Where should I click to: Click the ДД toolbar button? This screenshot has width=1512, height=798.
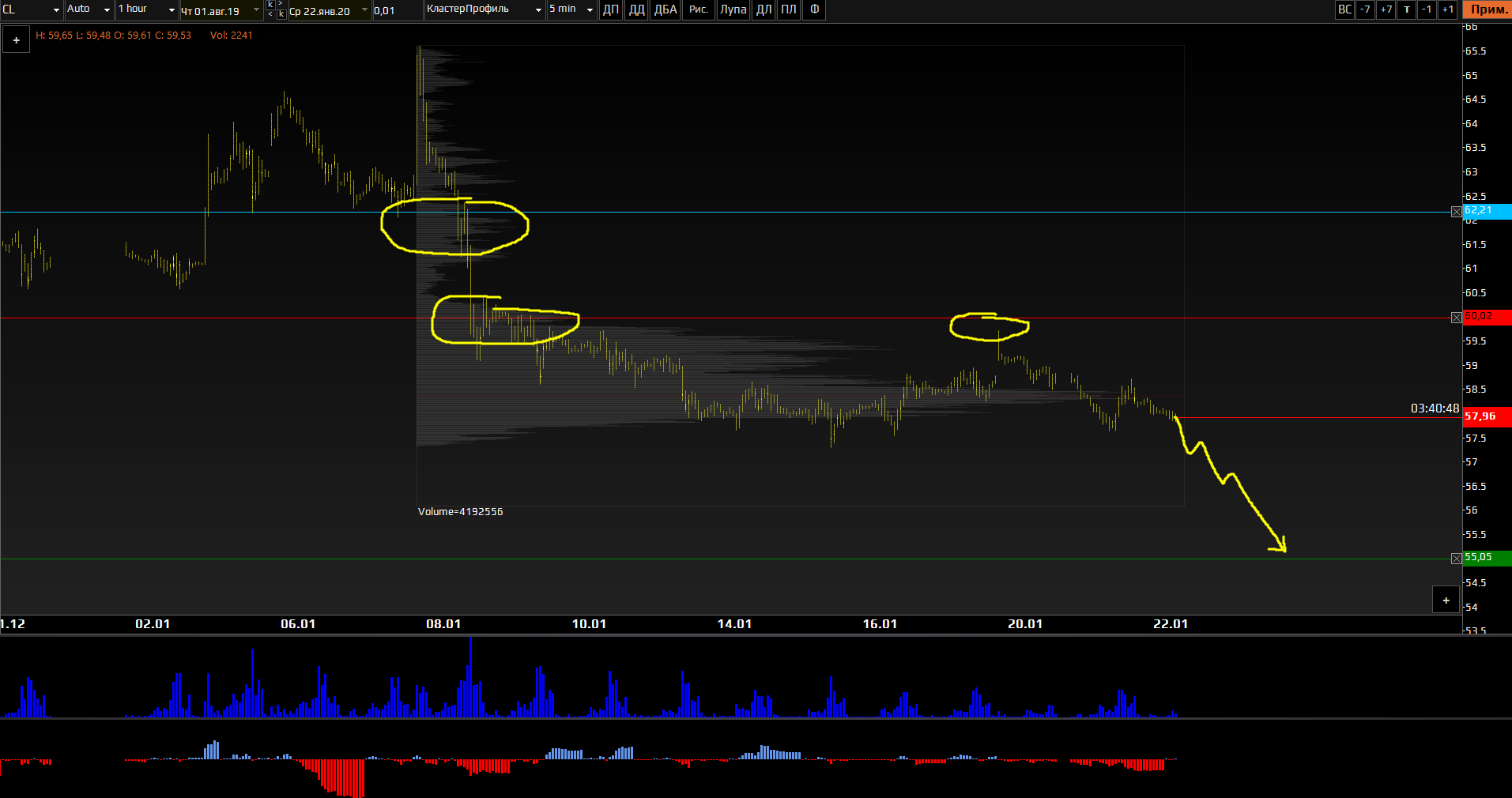636,9
